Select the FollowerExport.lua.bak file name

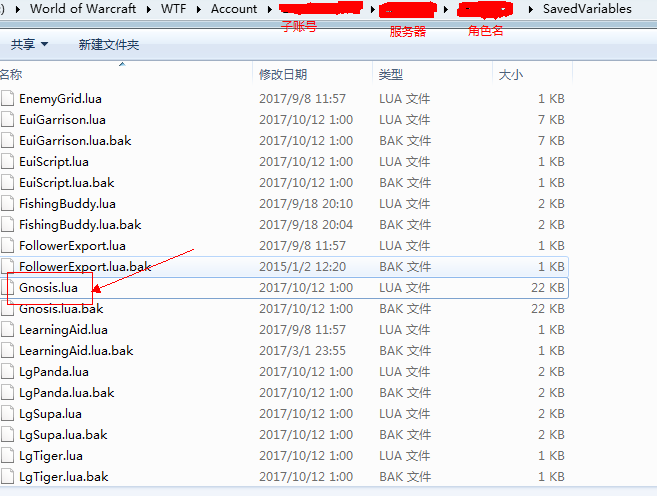click(x=85, y=266)
